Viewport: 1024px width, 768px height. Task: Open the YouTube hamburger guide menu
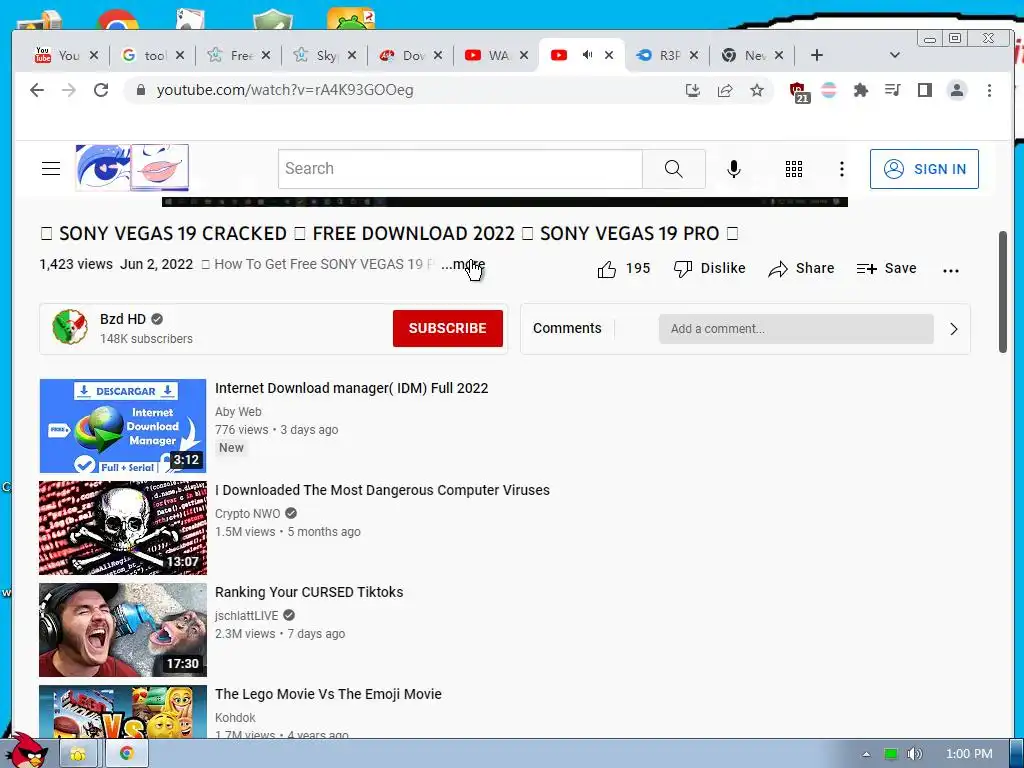click(x=51, y=168)
